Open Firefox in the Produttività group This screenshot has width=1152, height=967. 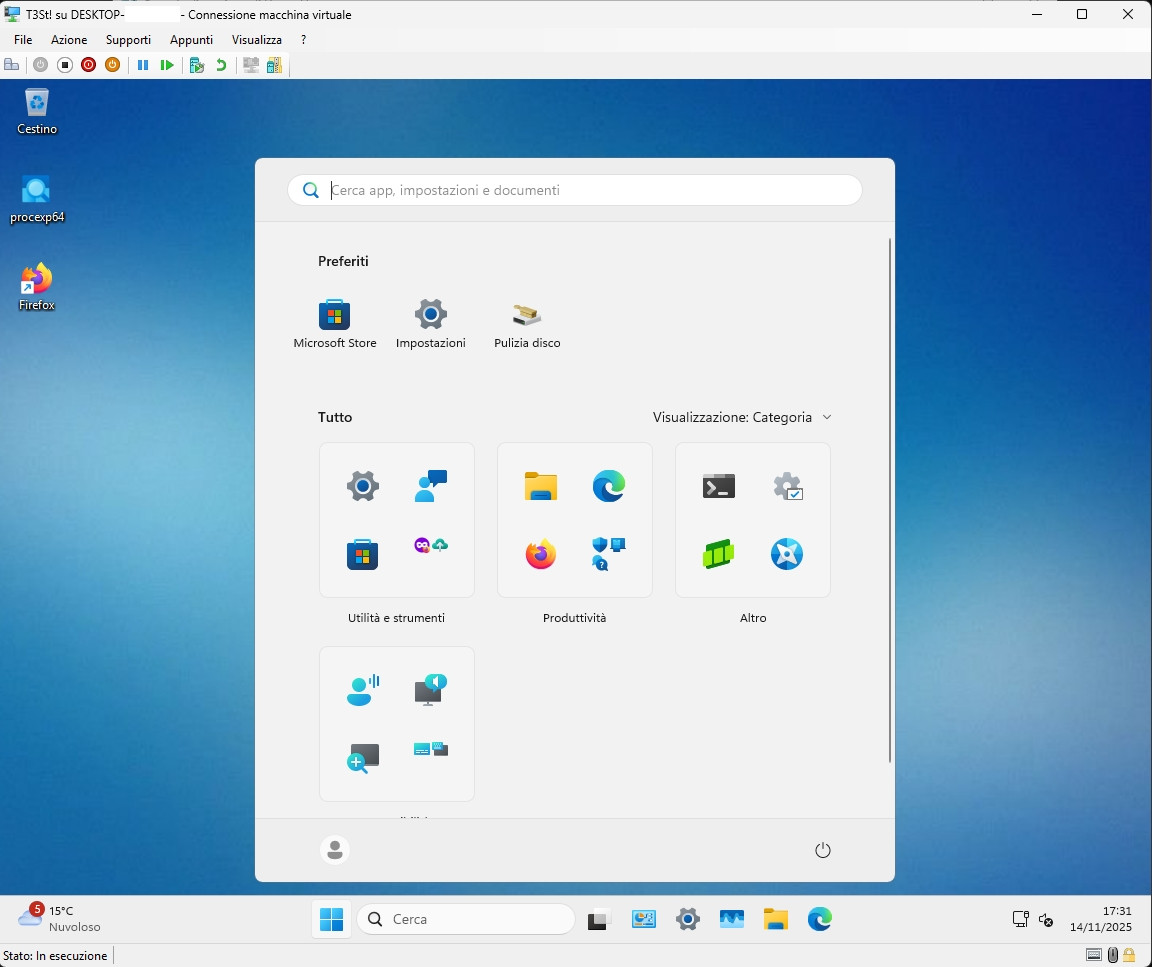click(541, 554)
